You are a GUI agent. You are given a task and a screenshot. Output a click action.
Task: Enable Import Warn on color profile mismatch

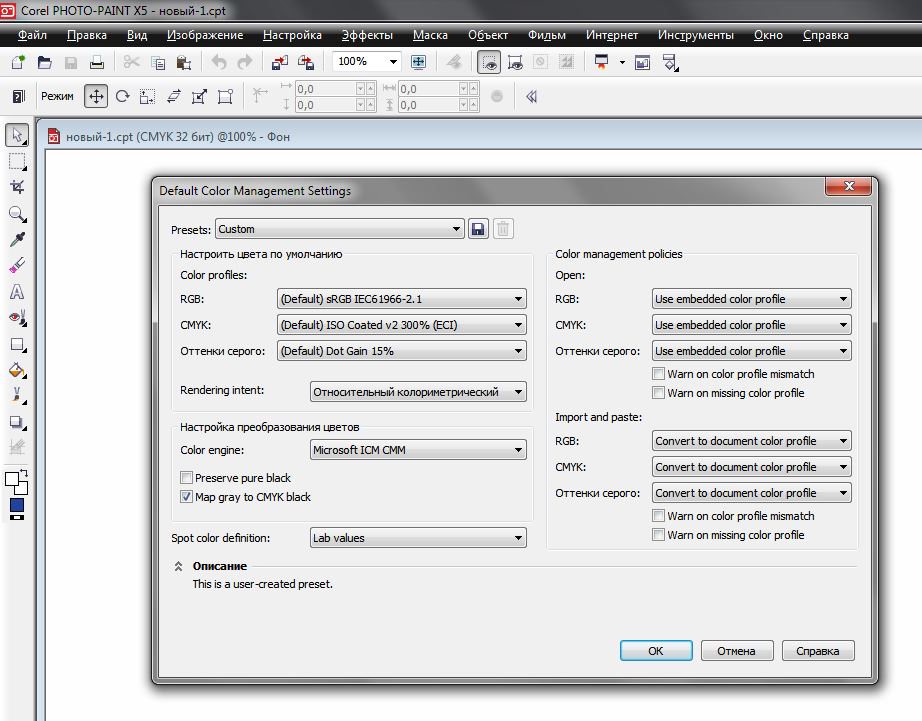tap(659, 515)
